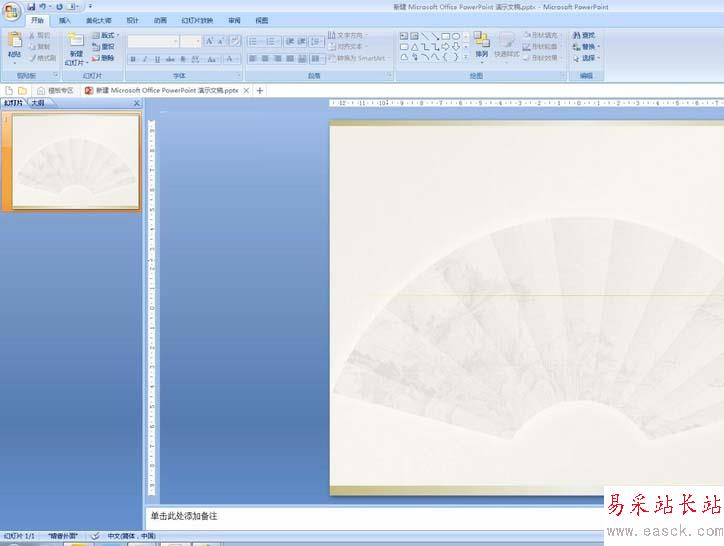The image size is (724, 546).
Task: Open the Change Case (Aa) dropdown
Action: point(212,59)
